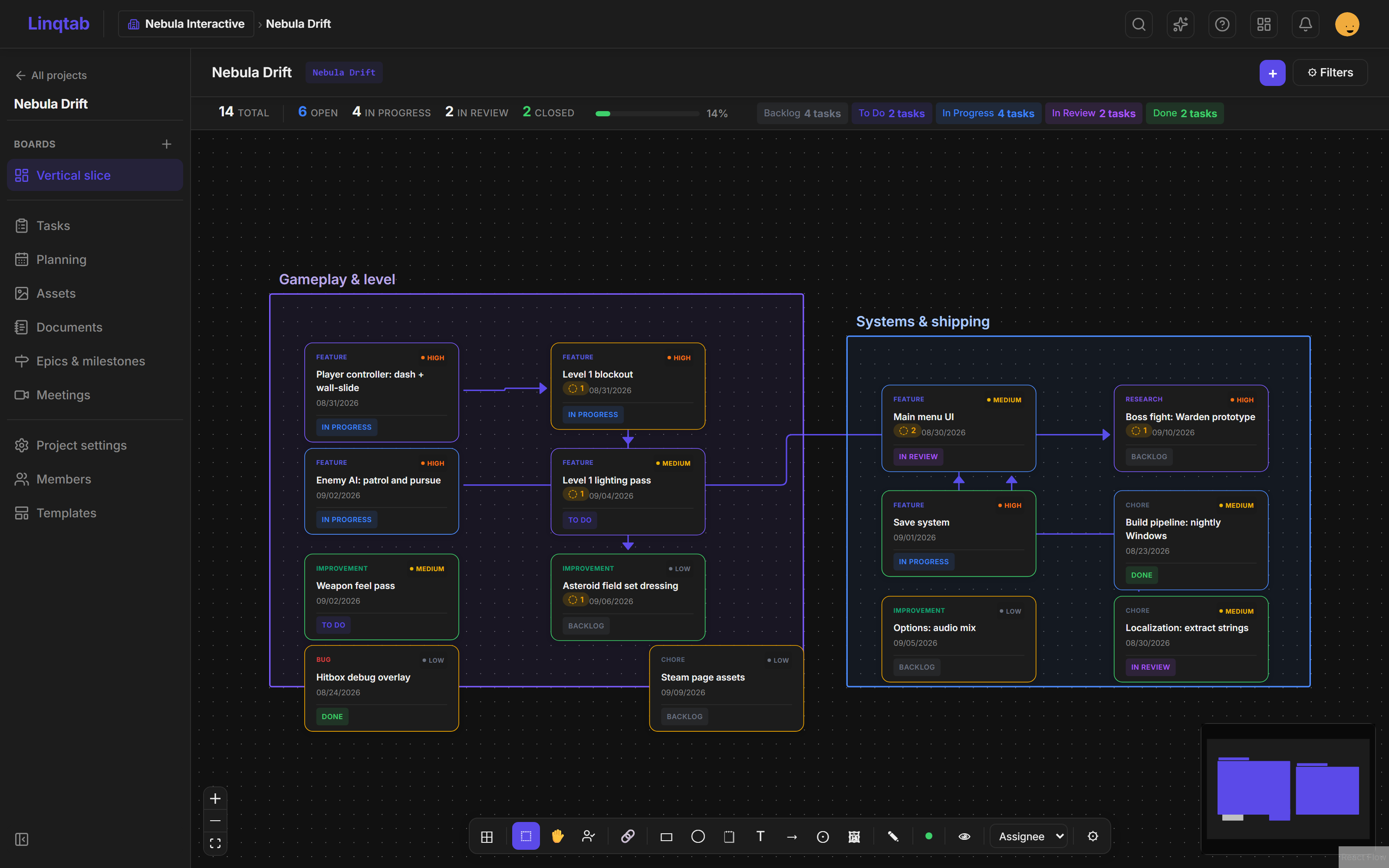
Task: Open the Level 1 blockout card
Action: pyautogui.click(x=628, y=386)
